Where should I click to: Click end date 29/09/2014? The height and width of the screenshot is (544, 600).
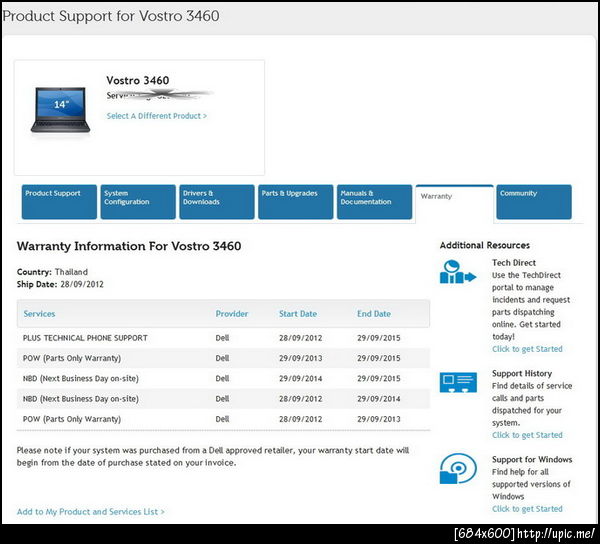click(x=379, y=399)
